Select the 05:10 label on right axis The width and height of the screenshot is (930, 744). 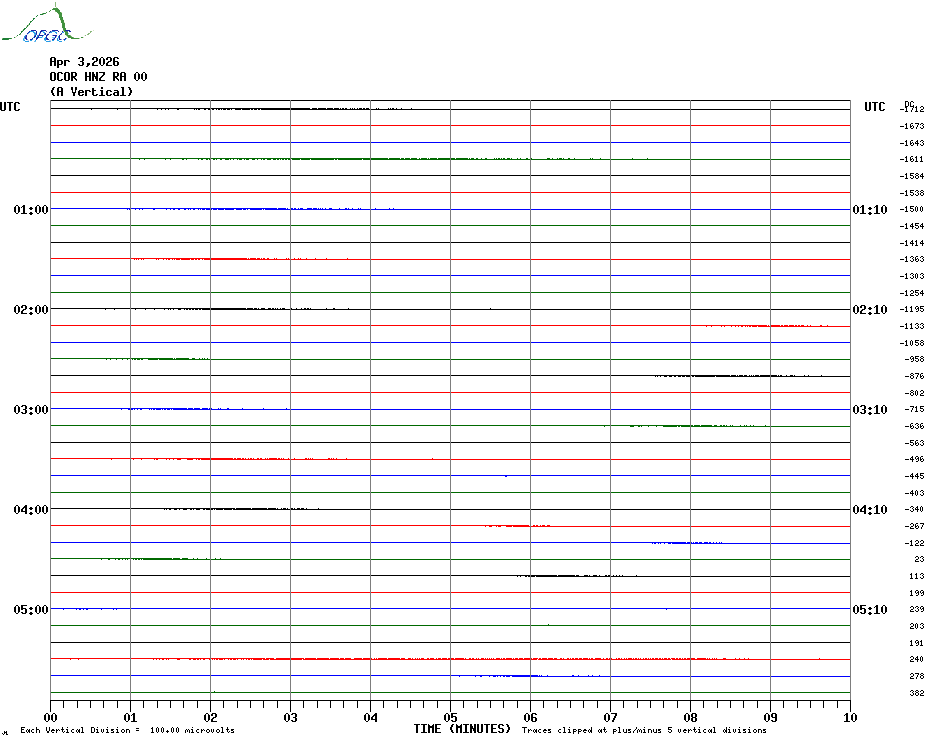pos(869,610)
